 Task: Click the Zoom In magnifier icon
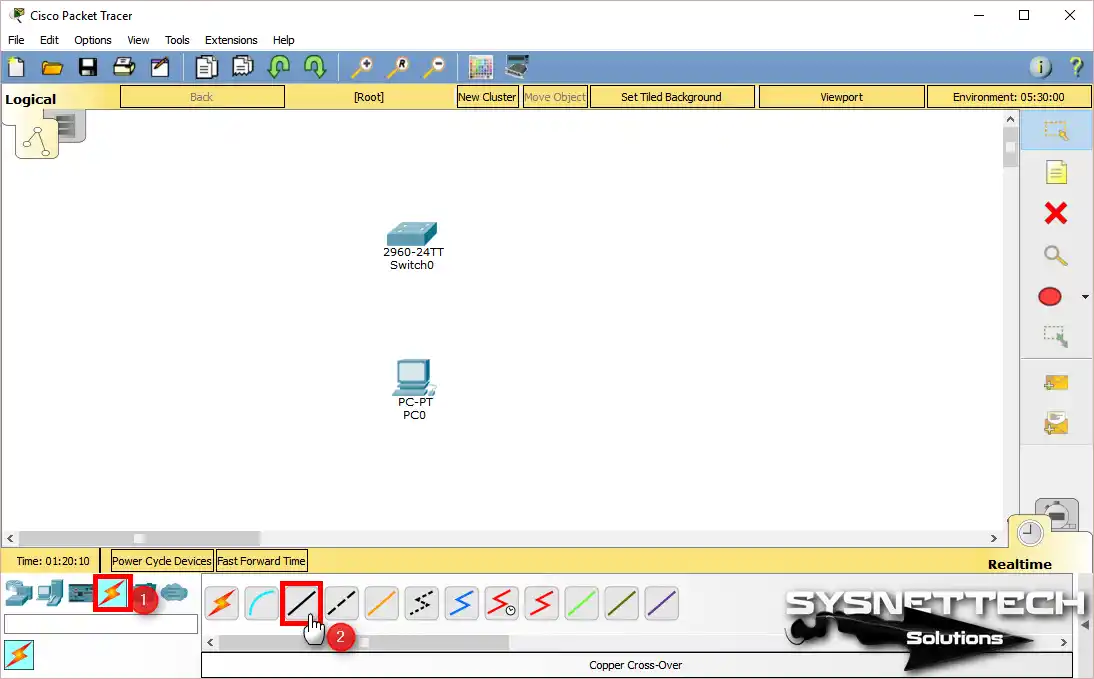tap(361, 67)
